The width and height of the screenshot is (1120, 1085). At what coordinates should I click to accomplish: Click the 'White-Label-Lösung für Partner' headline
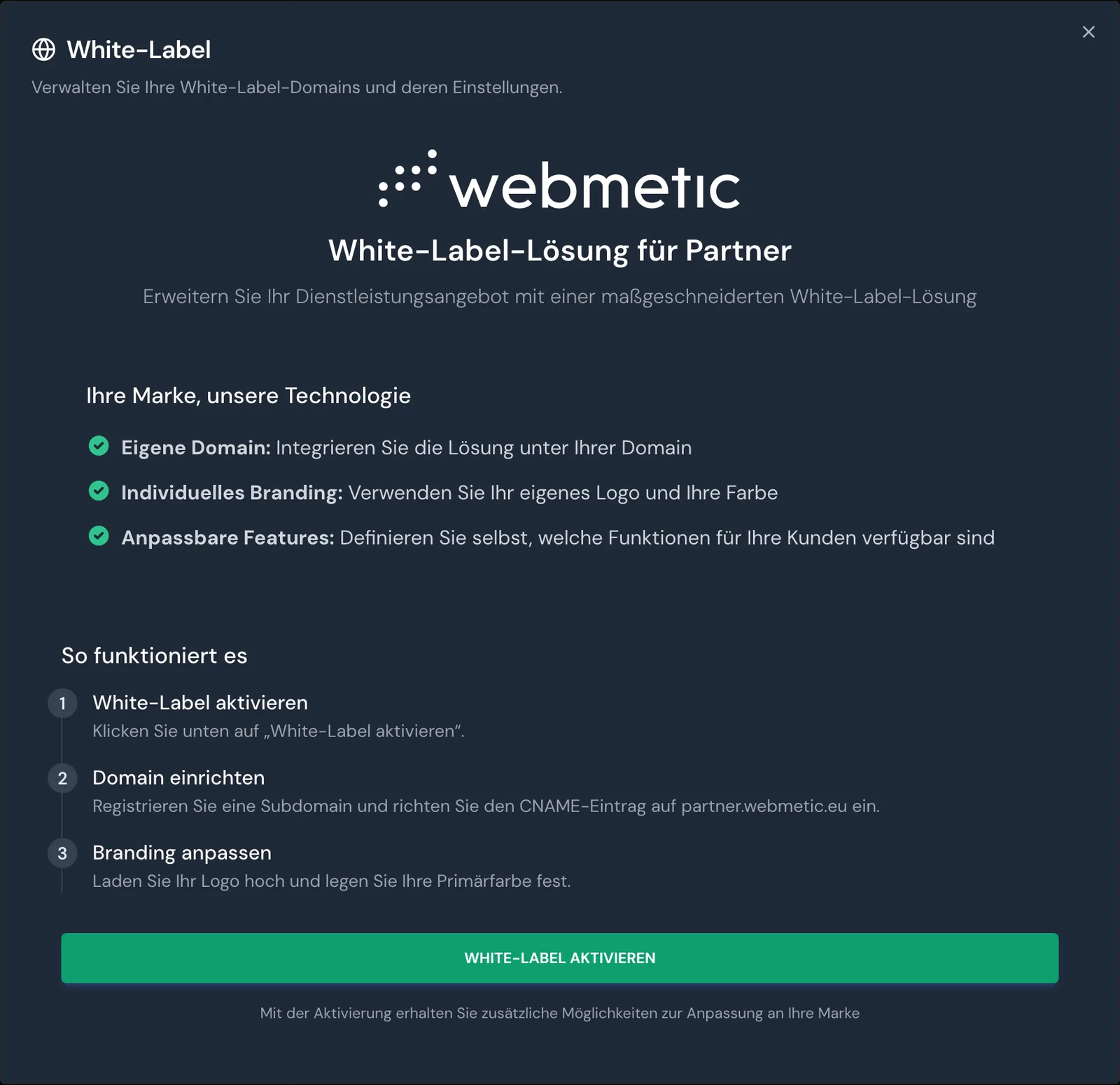(560, 250)
